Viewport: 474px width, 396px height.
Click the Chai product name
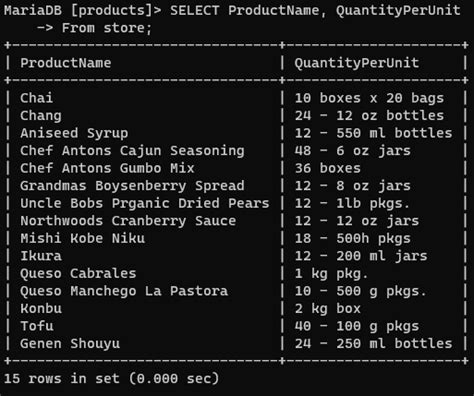tap(37, 98)
